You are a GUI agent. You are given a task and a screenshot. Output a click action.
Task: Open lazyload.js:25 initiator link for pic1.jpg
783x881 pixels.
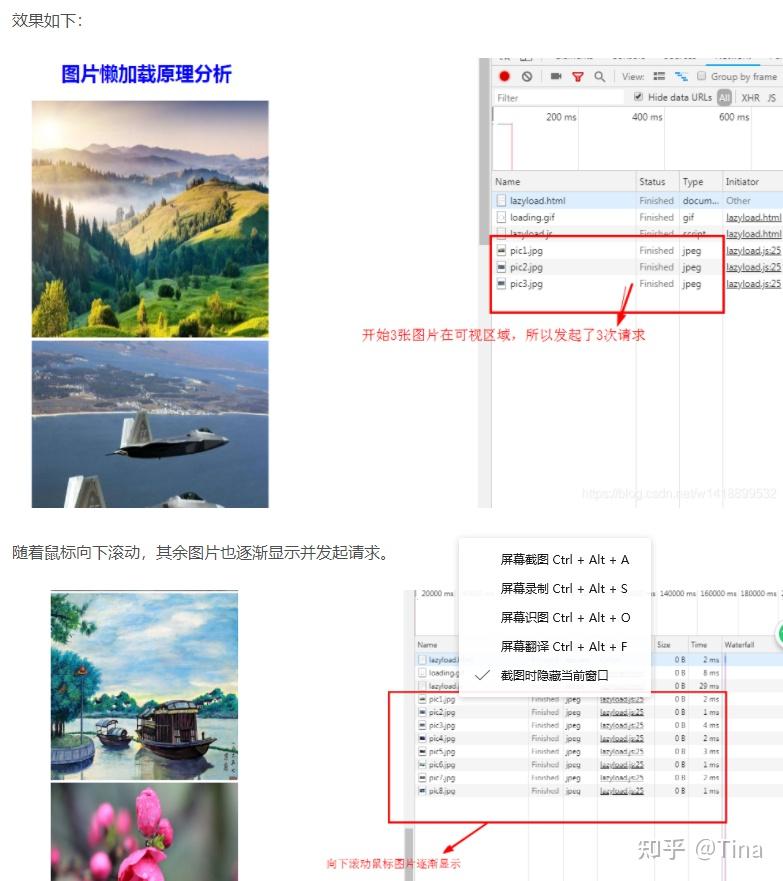point(753,251)
